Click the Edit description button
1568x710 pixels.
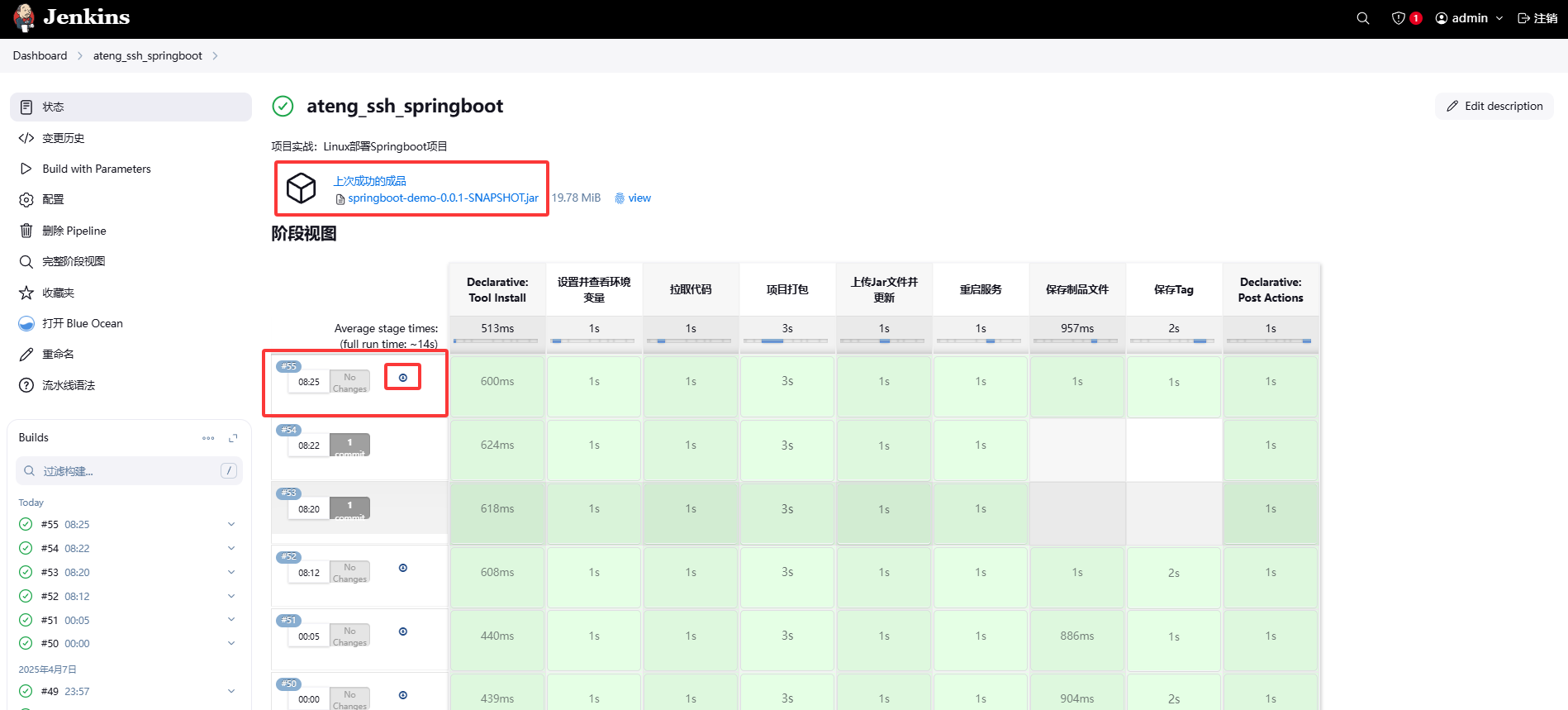tap(1494, 106)
